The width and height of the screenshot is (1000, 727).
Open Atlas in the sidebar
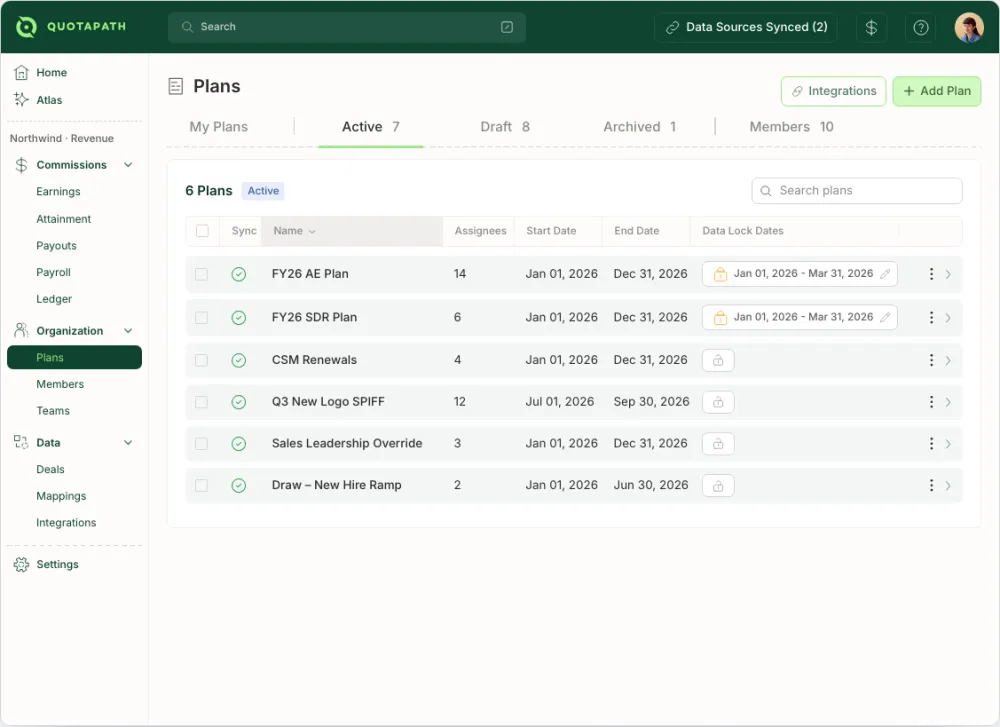[x=38, y=99]
